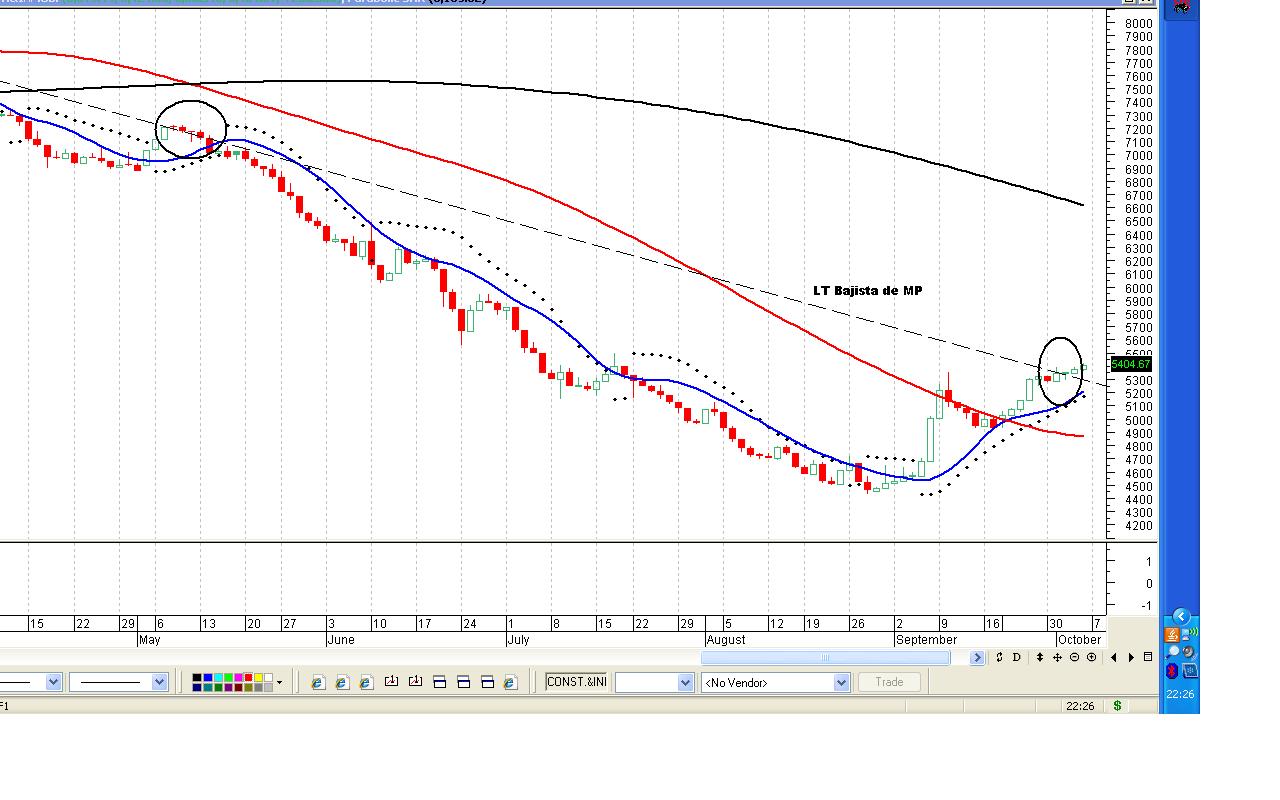Click the chart's horizontal scrollbar thumb
1280x800 pixels.
pos(825,658)
